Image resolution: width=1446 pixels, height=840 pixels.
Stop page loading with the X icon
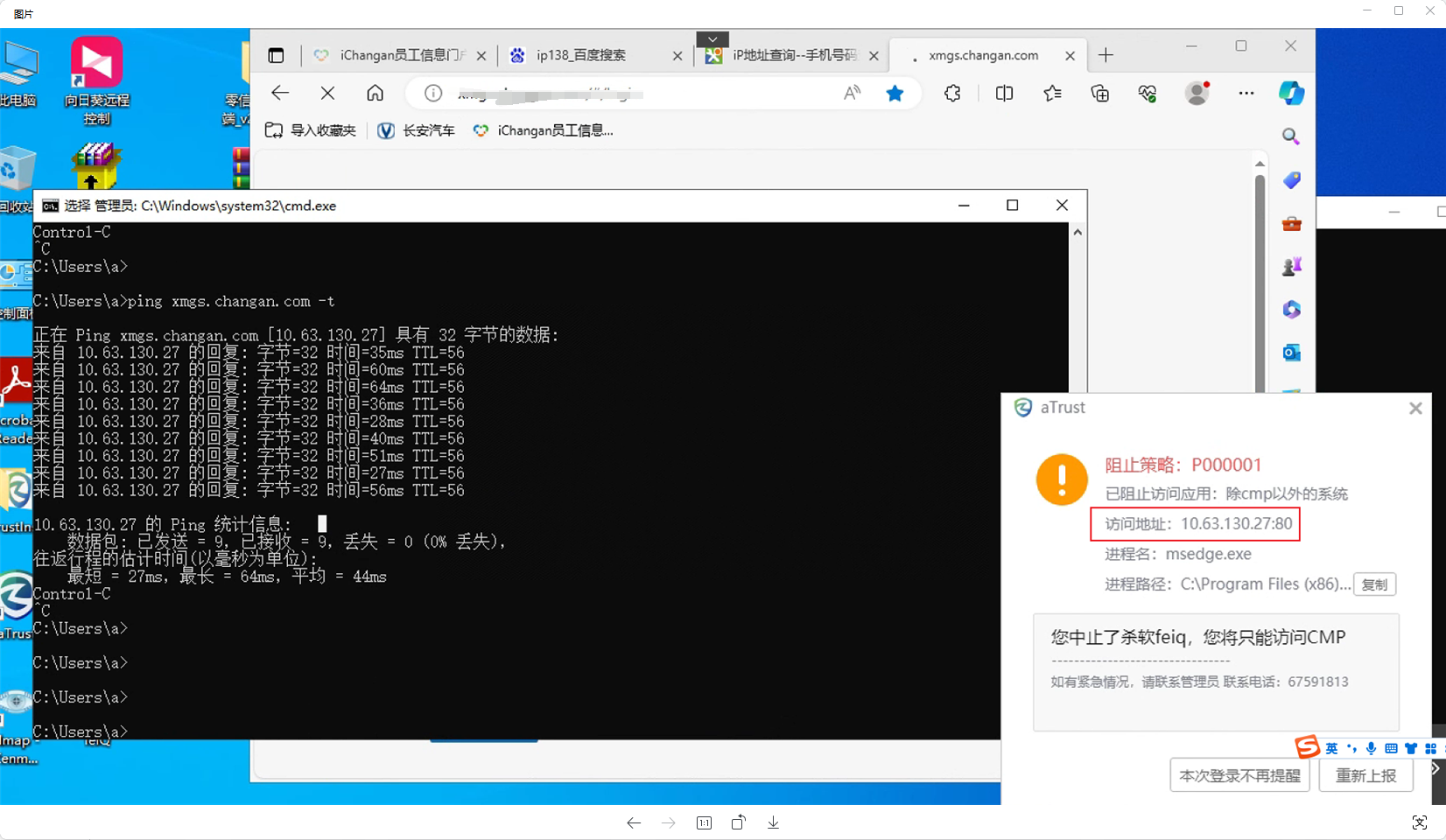[327, 93]
